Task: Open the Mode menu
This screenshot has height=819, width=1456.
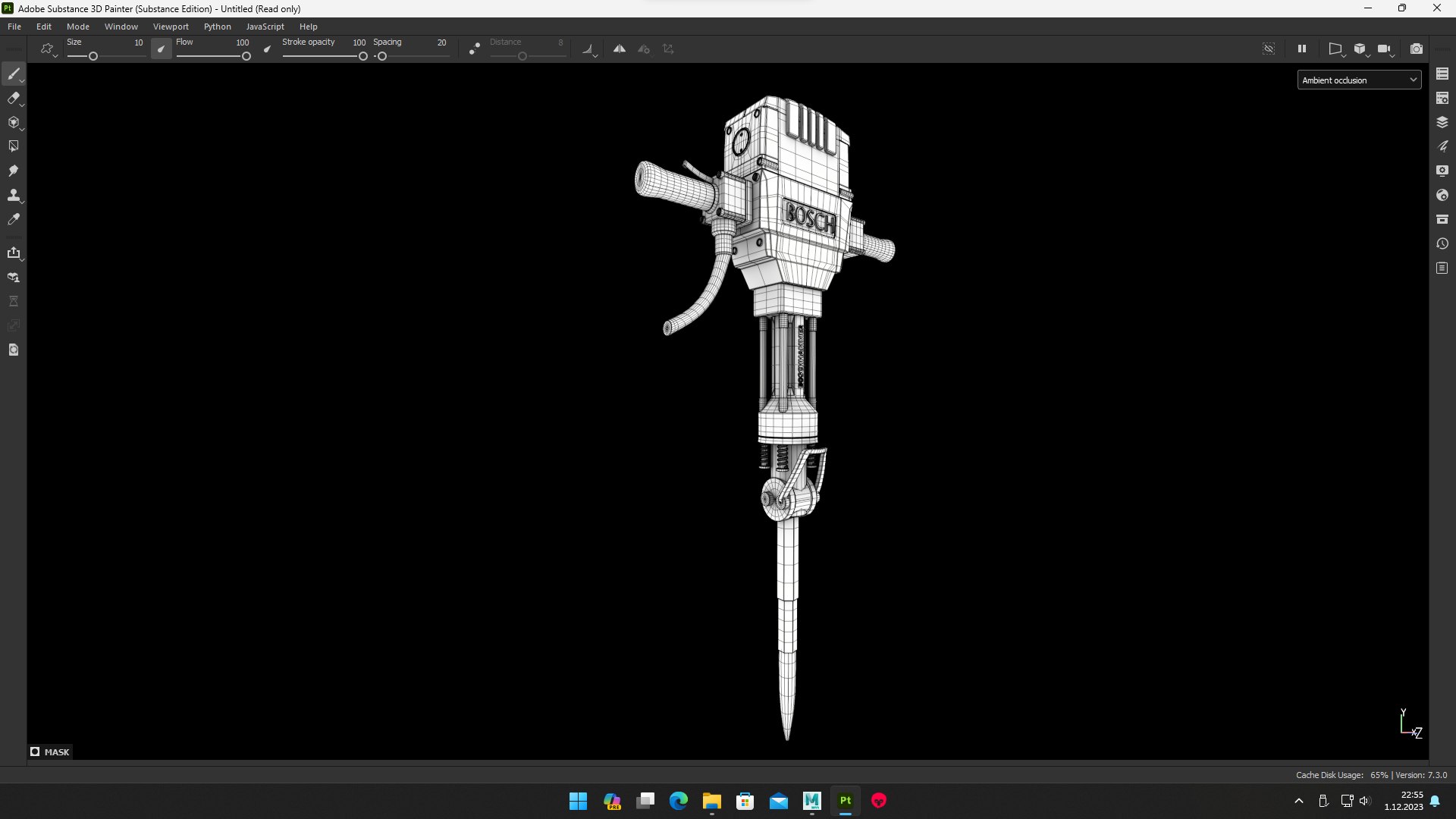Action: (78, 27)
